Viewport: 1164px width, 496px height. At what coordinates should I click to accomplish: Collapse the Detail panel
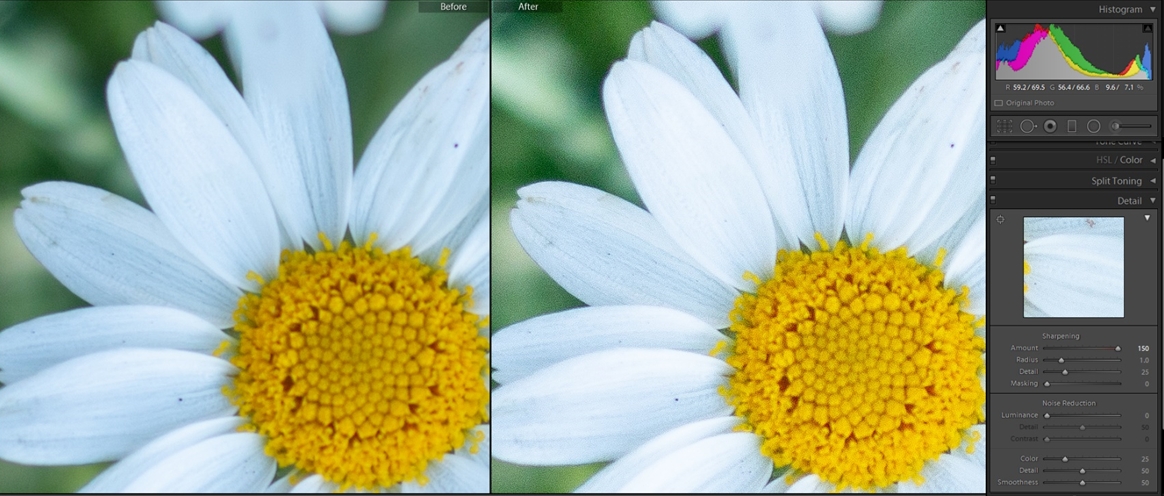pyautogui.click(x=1153, y=201)
